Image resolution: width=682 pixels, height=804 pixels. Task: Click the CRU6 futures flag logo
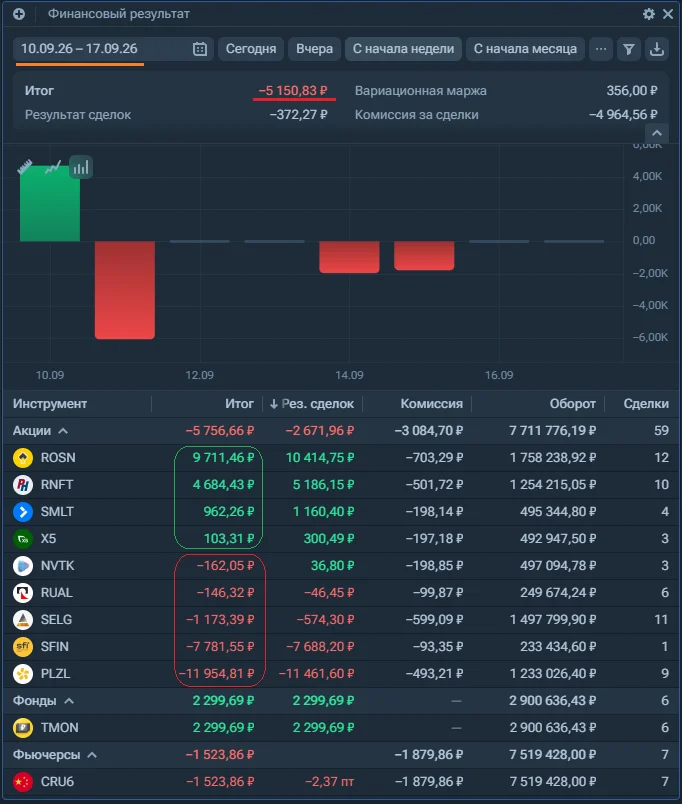coord(23,781)
